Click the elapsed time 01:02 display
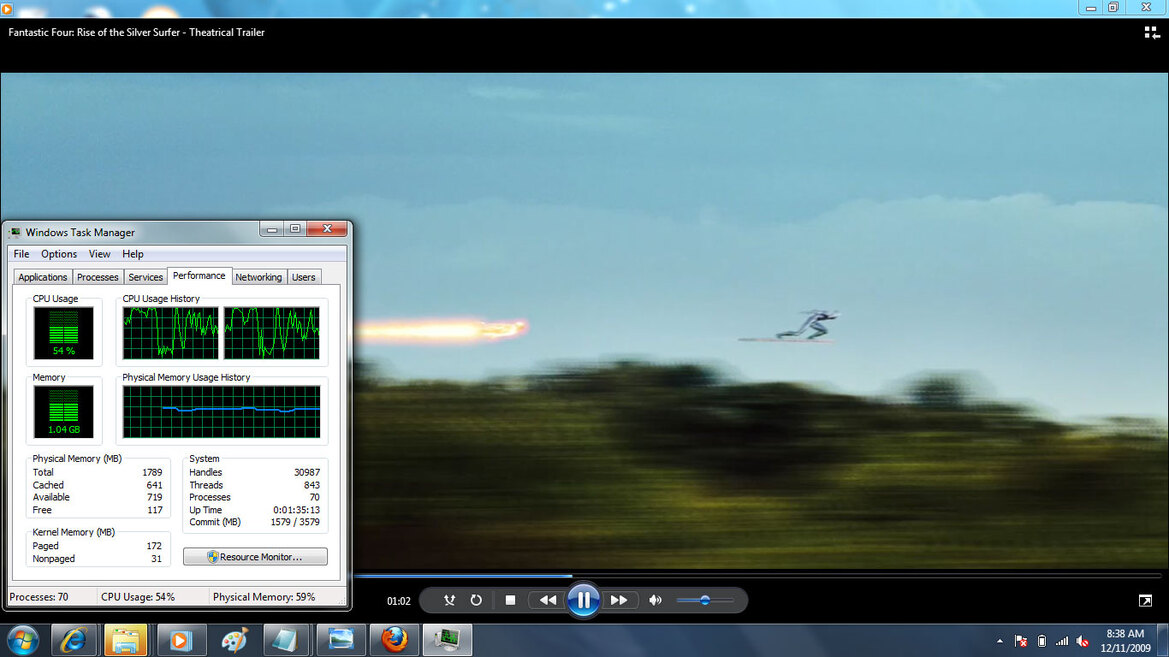1169x657 pixels. pos(399,601)
